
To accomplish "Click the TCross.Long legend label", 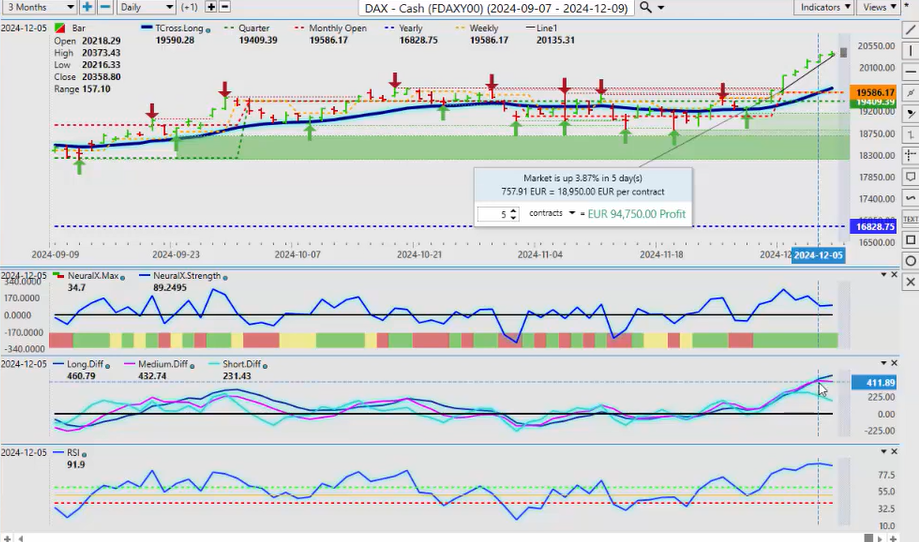I will coord(179,28).
